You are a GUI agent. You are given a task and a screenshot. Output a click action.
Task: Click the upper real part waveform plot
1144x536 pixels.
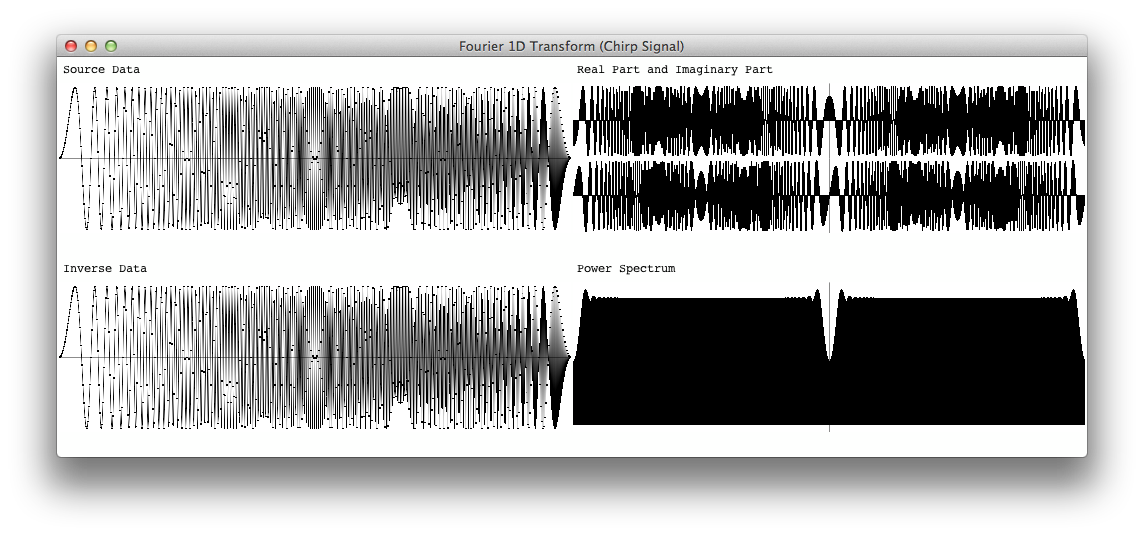click(x=829, y=120)
